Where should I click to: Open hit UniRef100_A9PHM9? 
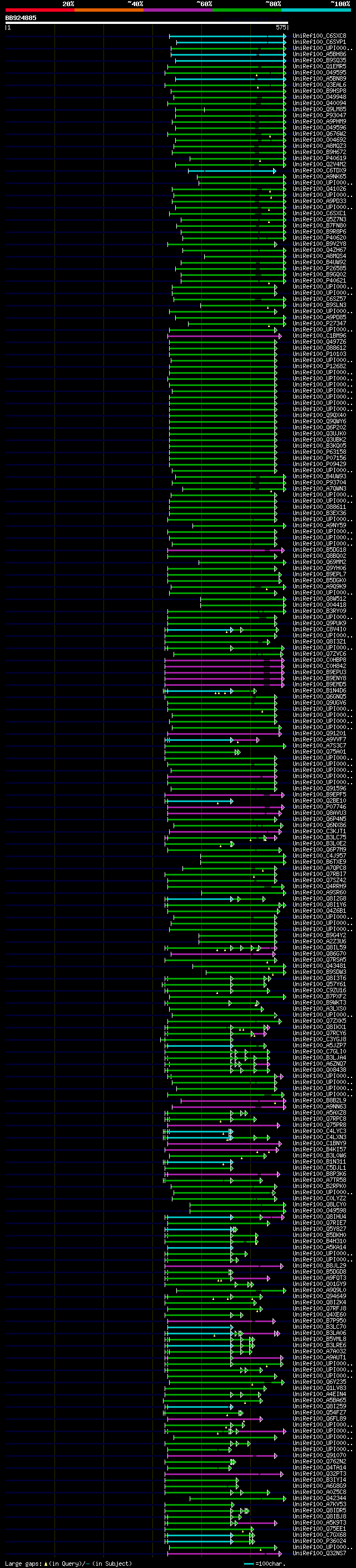point(319,122)
